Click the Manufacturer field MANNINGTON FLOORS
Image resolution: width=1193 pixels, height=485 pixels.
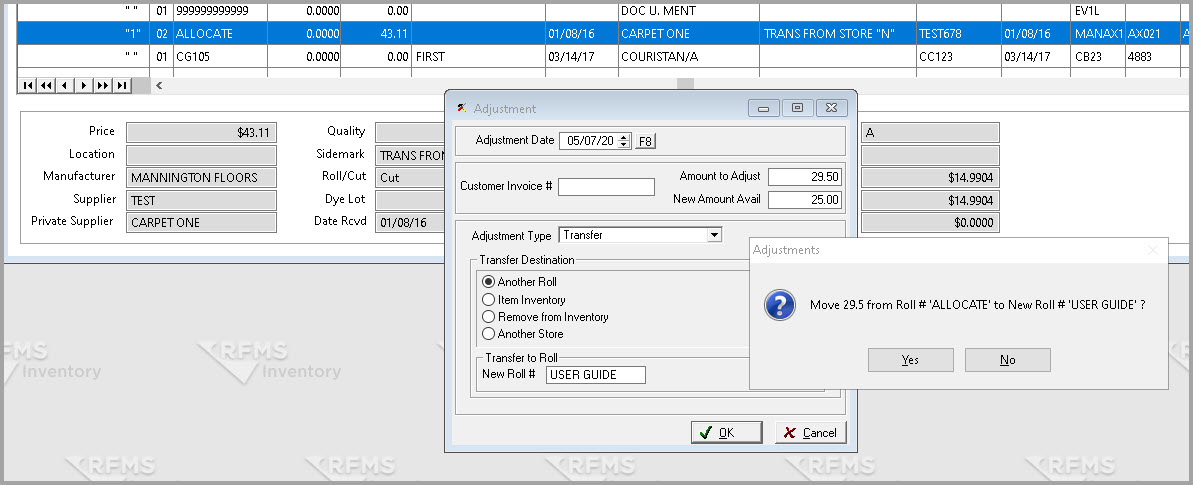click(x=201, y=177)
